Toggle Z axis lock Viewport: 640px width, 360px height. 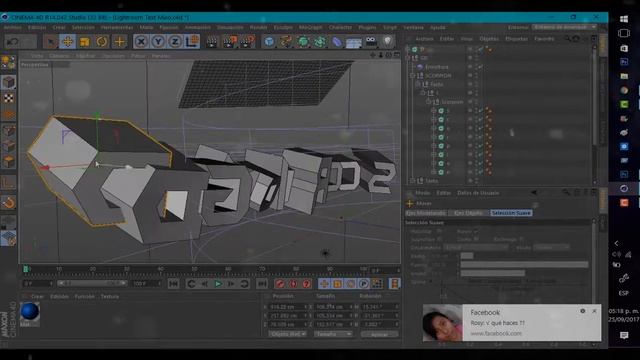point(175,42)
